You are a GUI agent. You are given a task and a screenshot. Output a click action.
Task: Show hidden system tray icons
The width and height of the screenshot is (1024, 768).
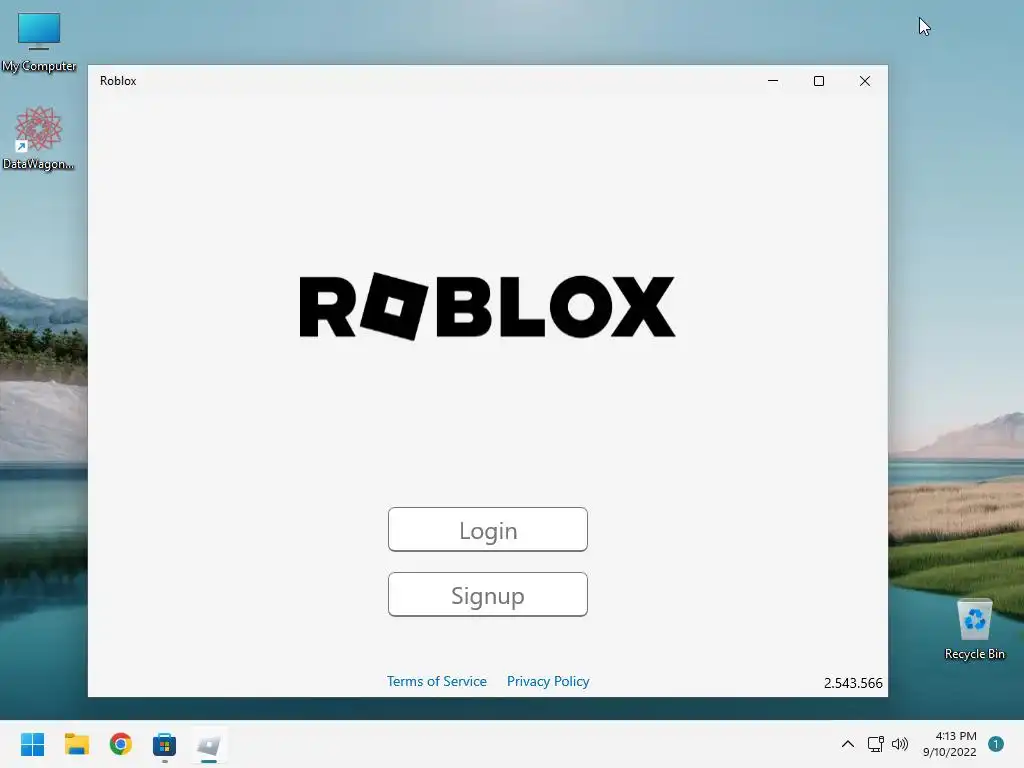(848, 744)
